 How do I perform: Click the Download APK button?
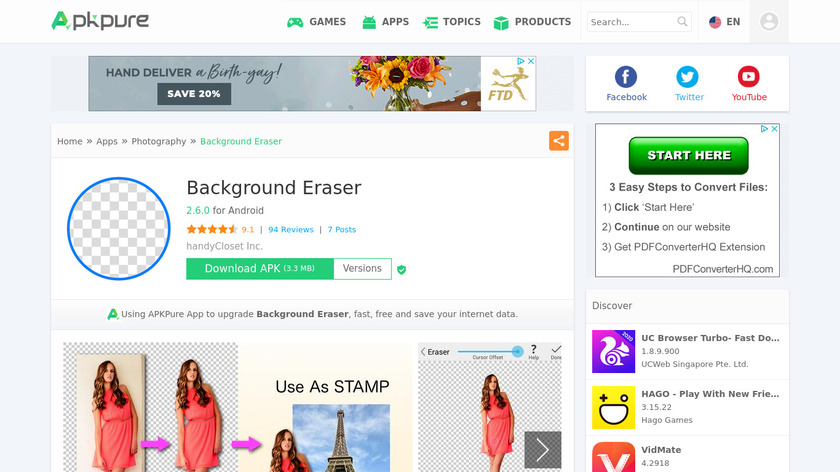pyautogui.click(x=260, y=268)
